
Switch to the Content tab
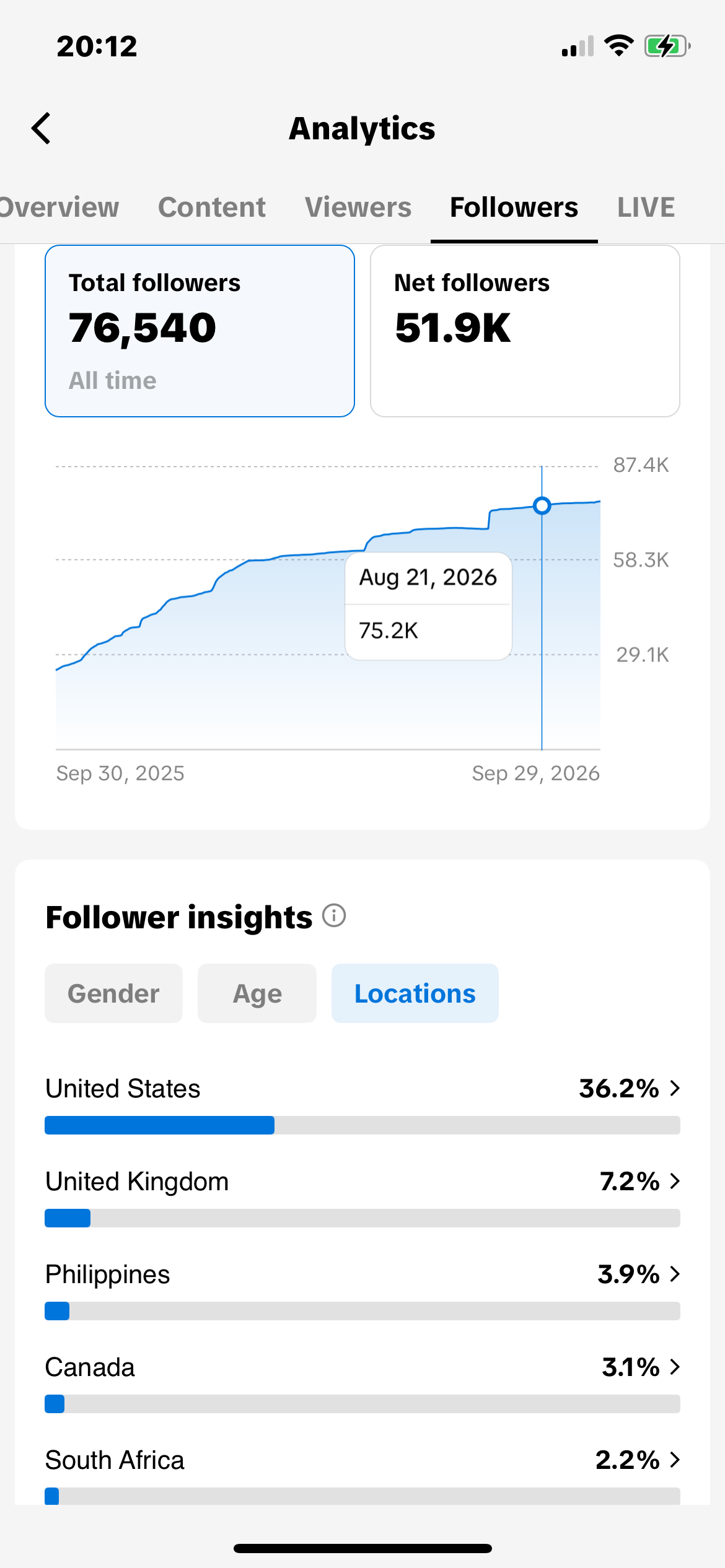tap(212, 207)
